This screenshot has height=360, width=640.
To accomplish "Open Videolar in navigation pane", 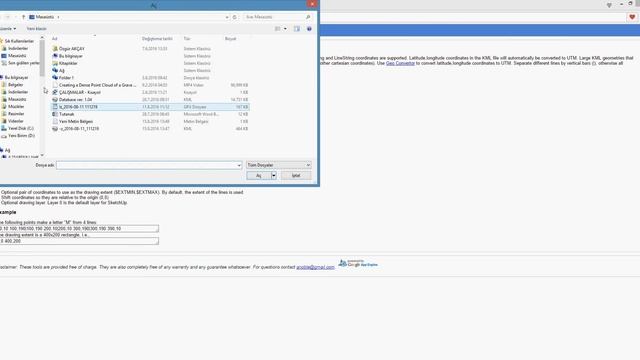I will click(x=16, y=121).
